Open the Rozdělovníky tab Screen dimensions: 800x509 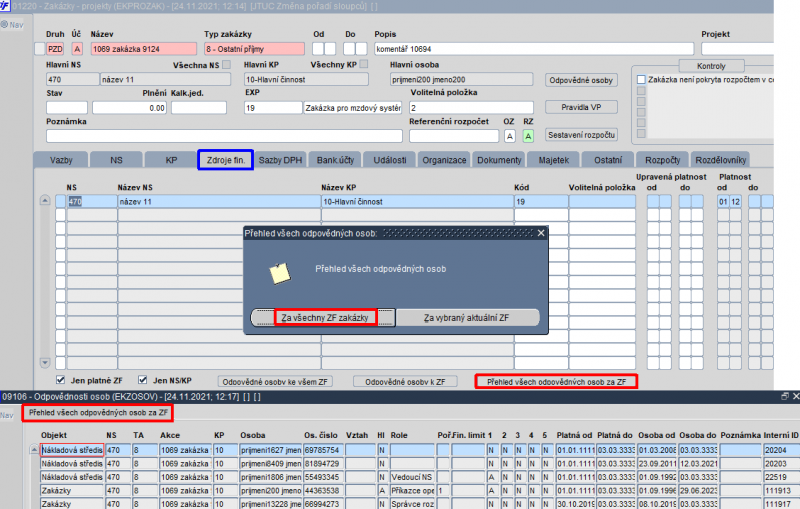[720, 160]
